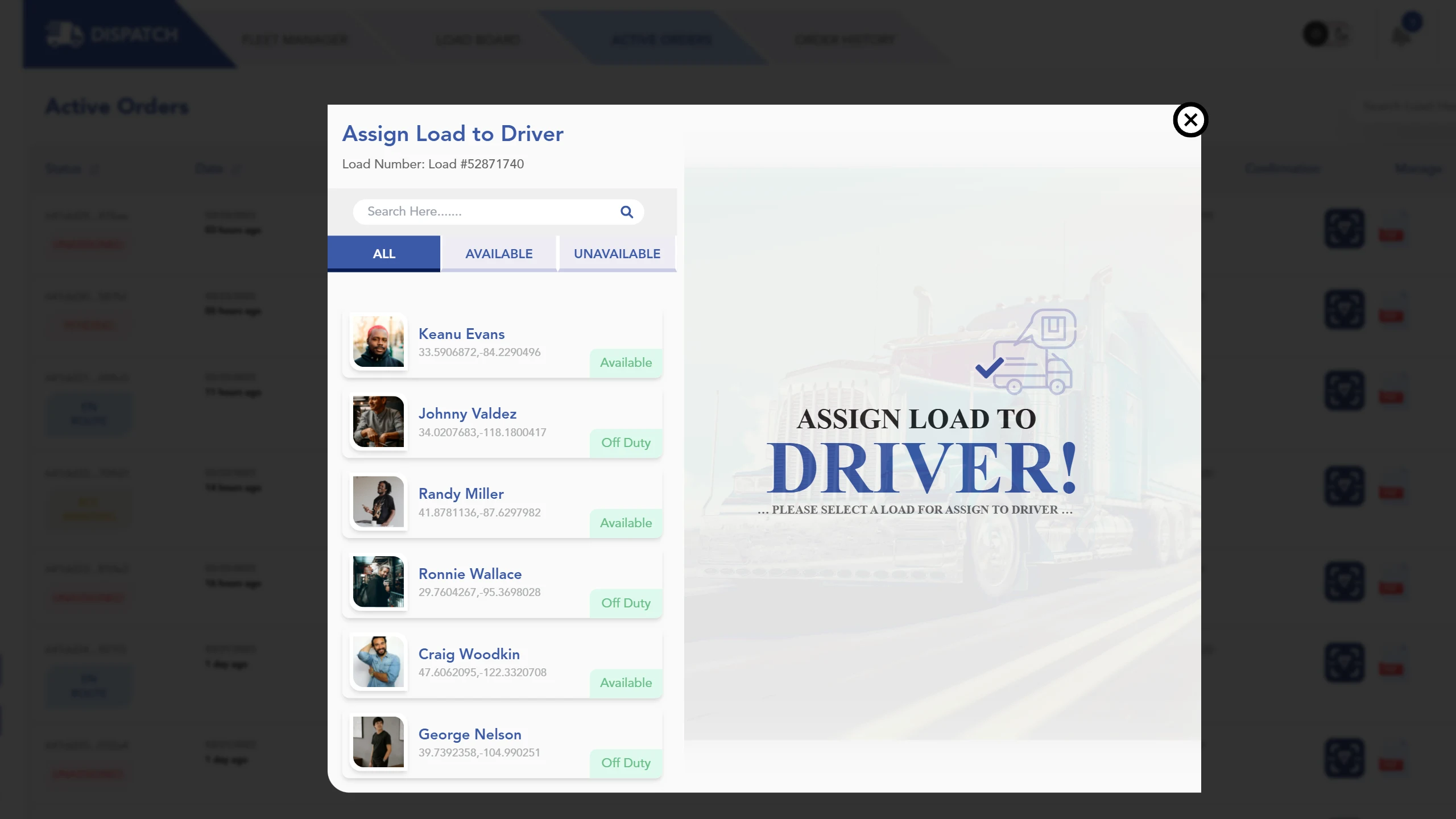Click the search magnifier icon
Image resolution: width=1456 pixels, height=819 pixels.
point(627,212)
